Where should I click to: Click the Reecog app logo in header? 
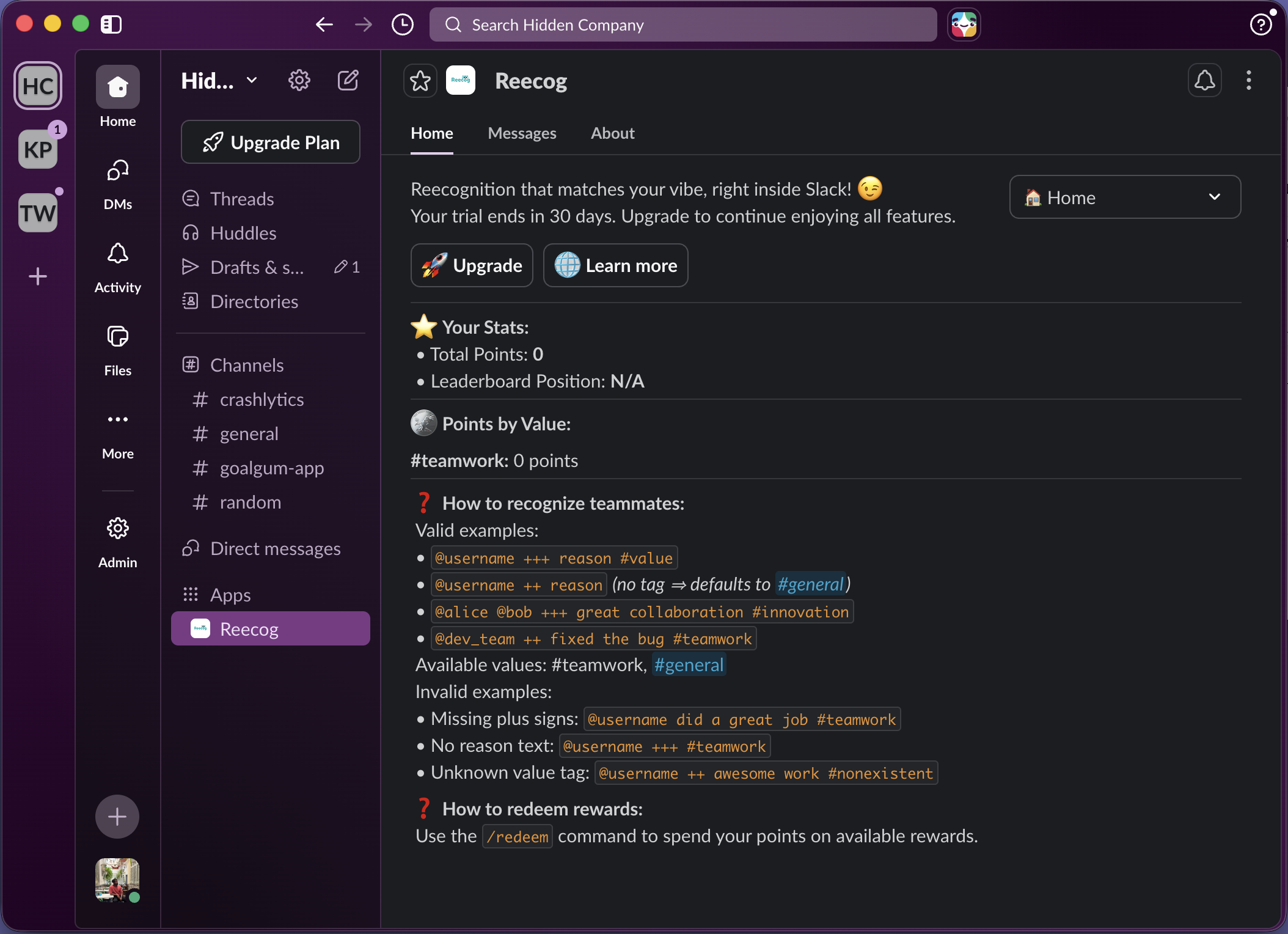tap(461, 81)
